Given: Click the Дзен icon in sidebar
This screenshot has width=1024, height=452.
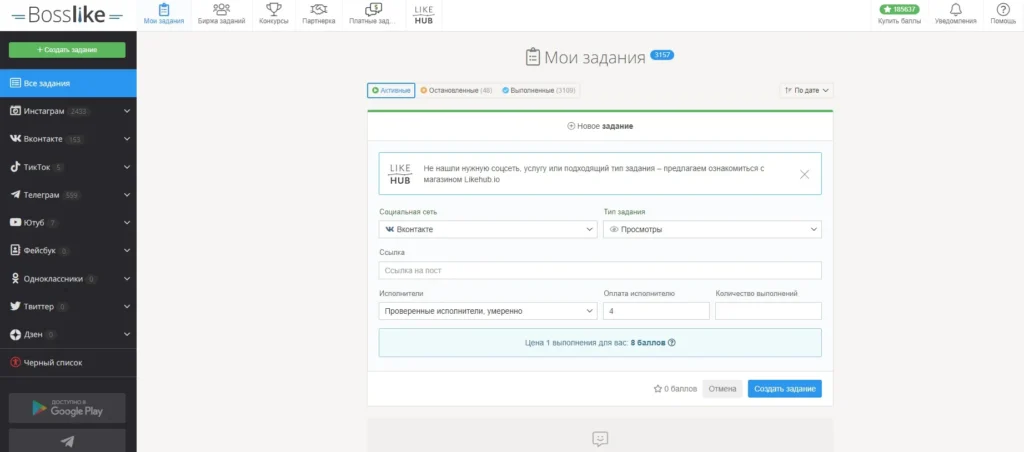Looking at the screenshot, I should click(x=16, y=334).
